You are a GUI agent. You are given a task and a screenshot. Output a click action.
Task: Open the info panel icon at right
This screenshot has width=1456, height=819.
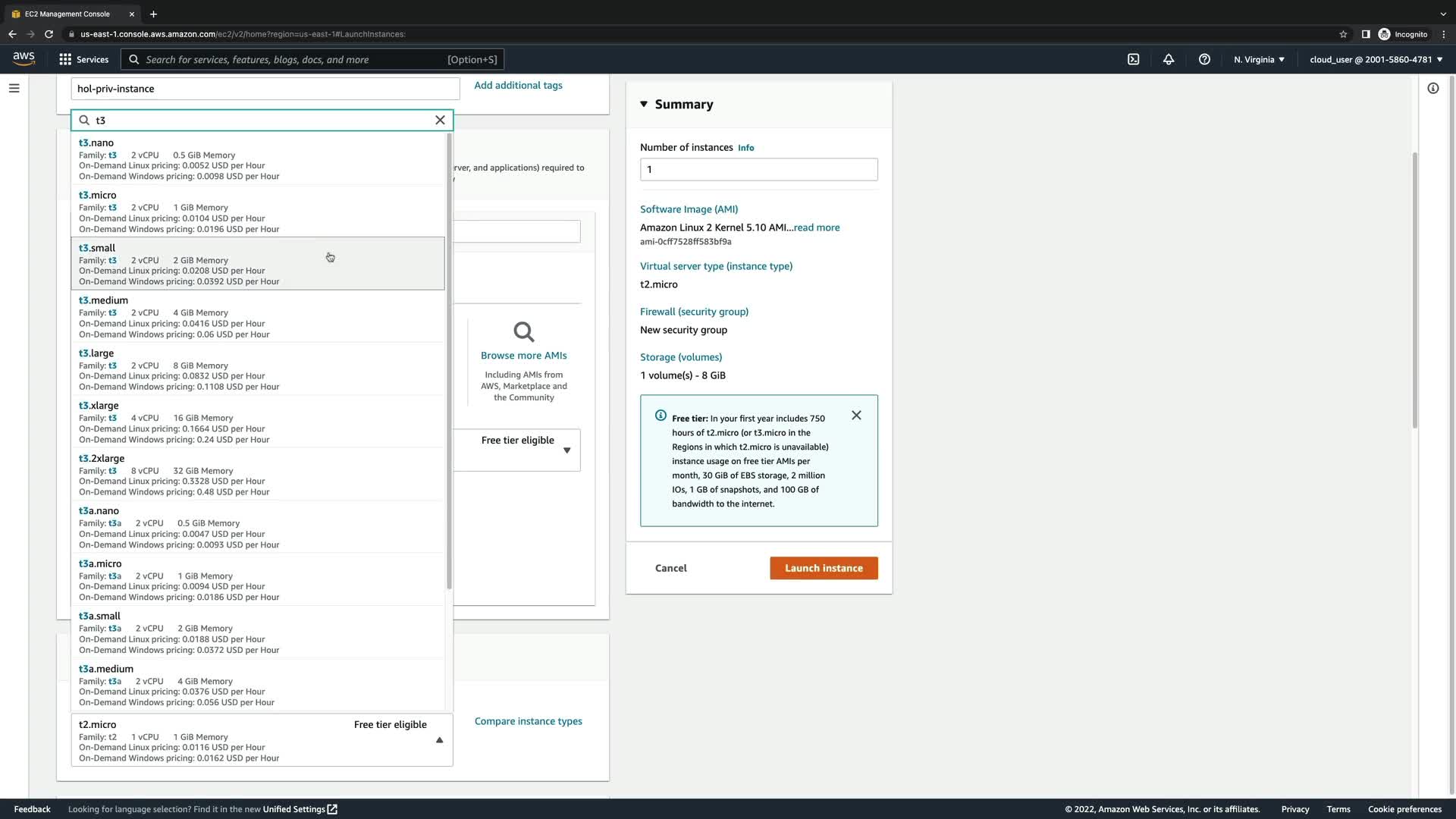[1432, 89]
